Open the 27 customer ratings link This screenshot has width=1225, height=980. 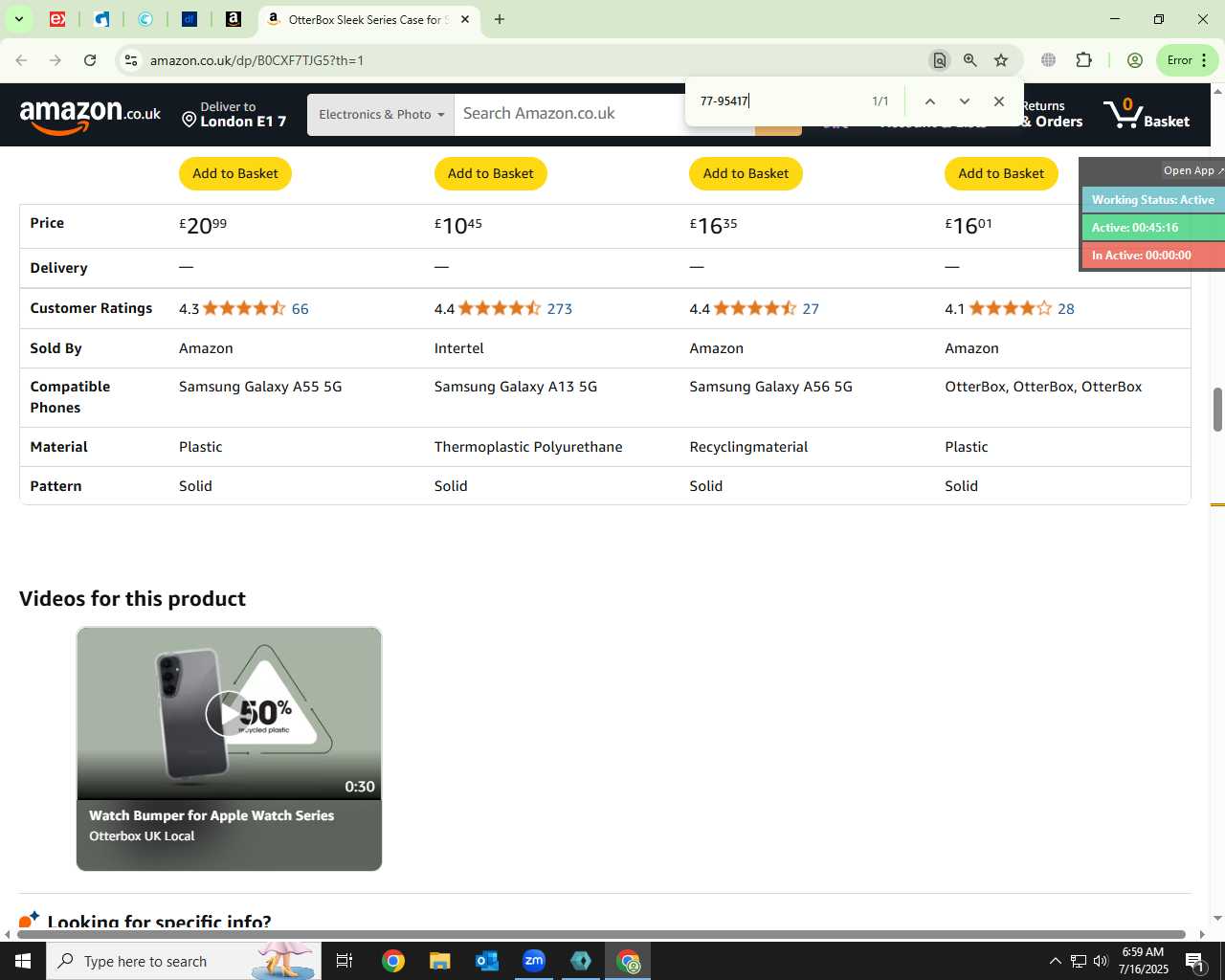click(812, 309)
